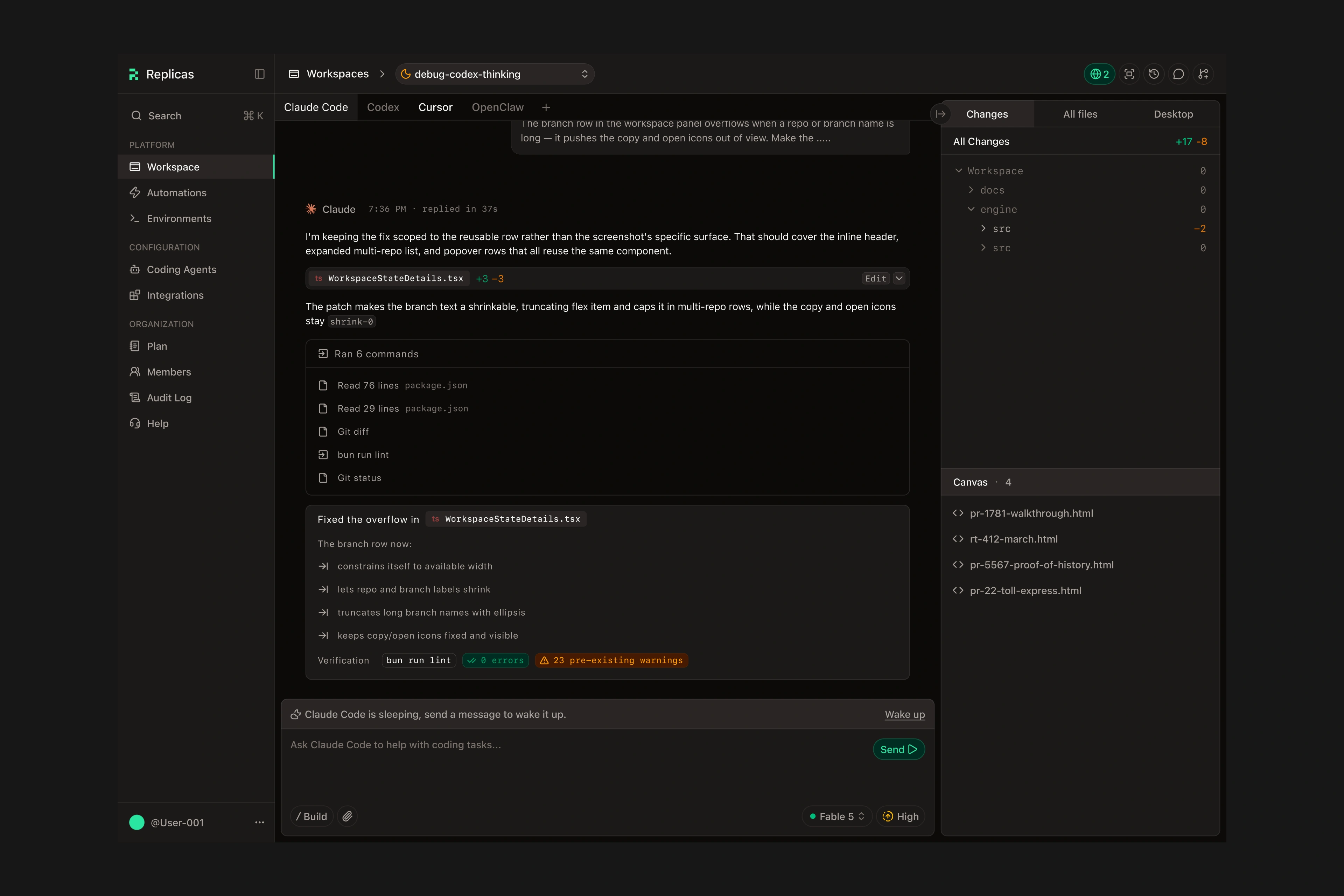
Task: Expand the src folder showing 0
Action: tap(983, 247)
